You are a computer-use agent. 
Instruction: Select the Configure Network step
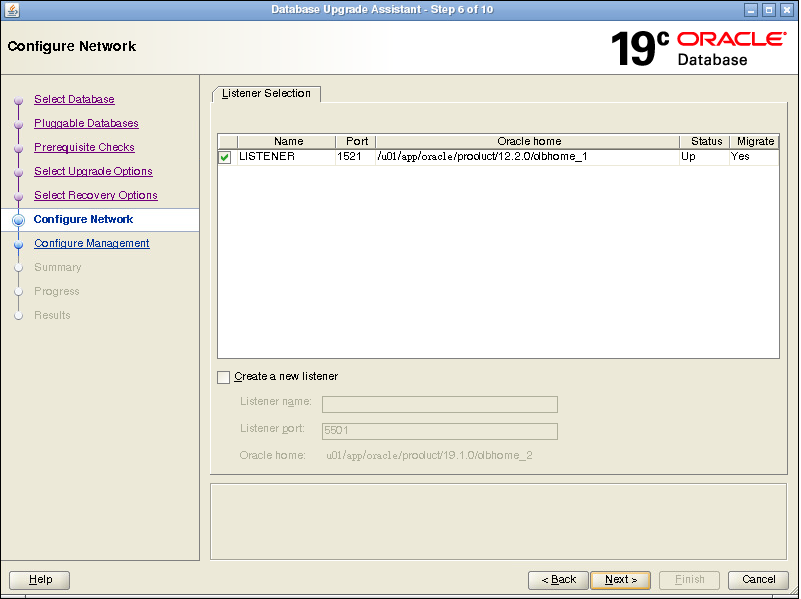tap(83, 219)
